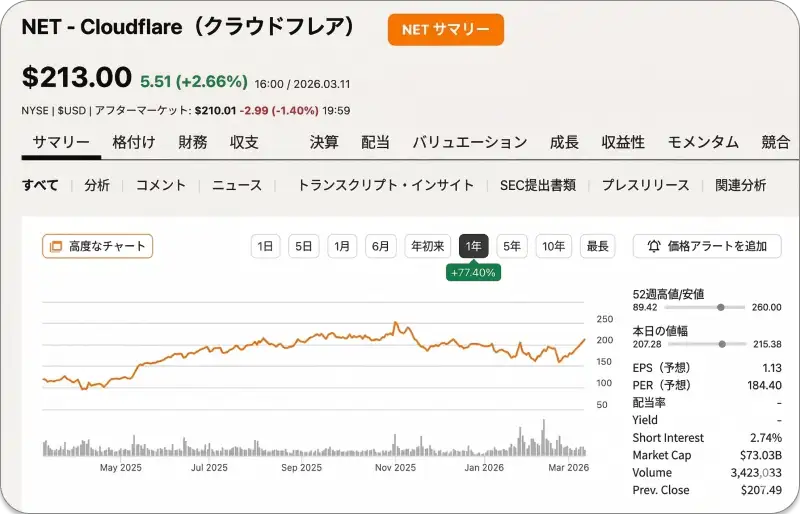Select the 1日 chart range

(x=265, y=247)
